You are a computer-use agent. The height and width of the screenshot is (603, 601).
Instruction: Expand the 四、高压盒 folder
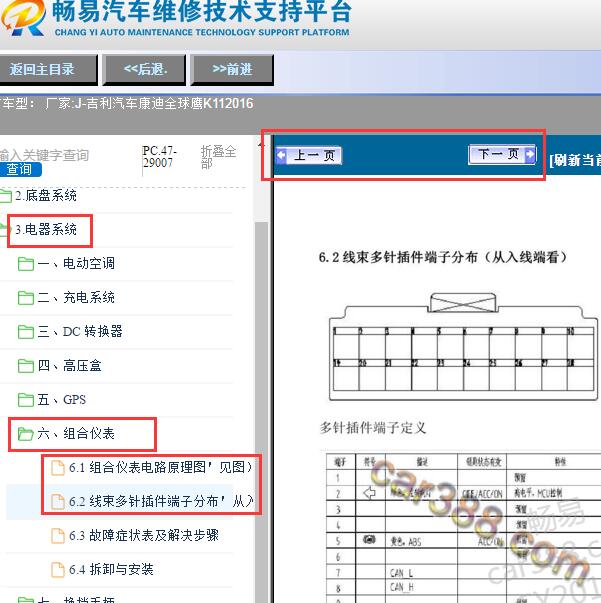[70, 365]
